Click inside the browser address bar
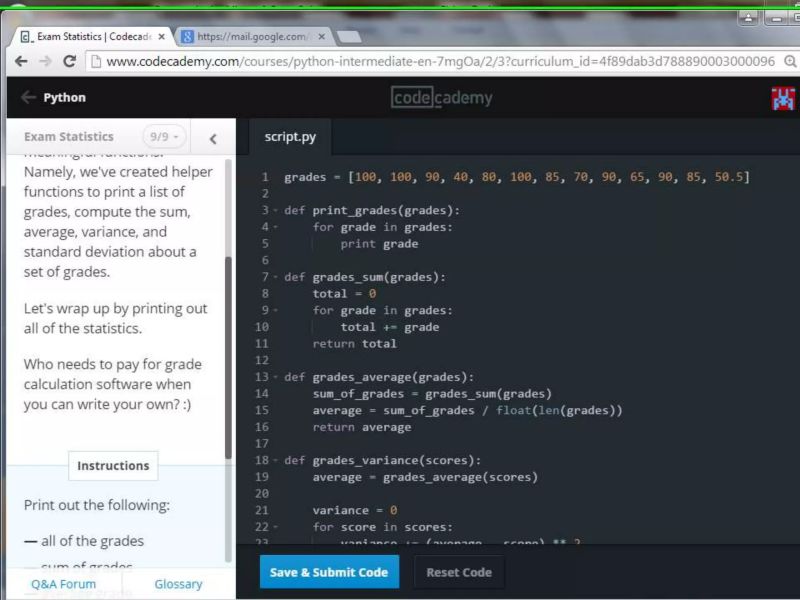Viewport: 800px width, 600px height. click(x=400, y=61)
